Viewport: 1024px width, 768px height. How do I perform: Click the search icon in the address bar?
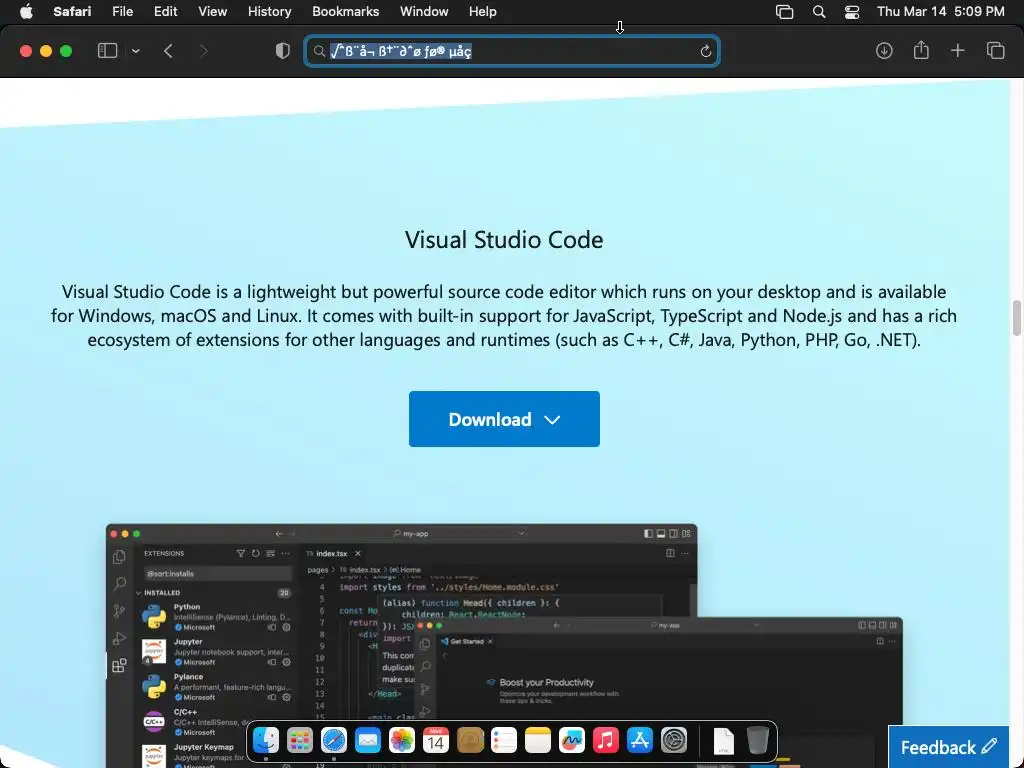tap(319, 51)
